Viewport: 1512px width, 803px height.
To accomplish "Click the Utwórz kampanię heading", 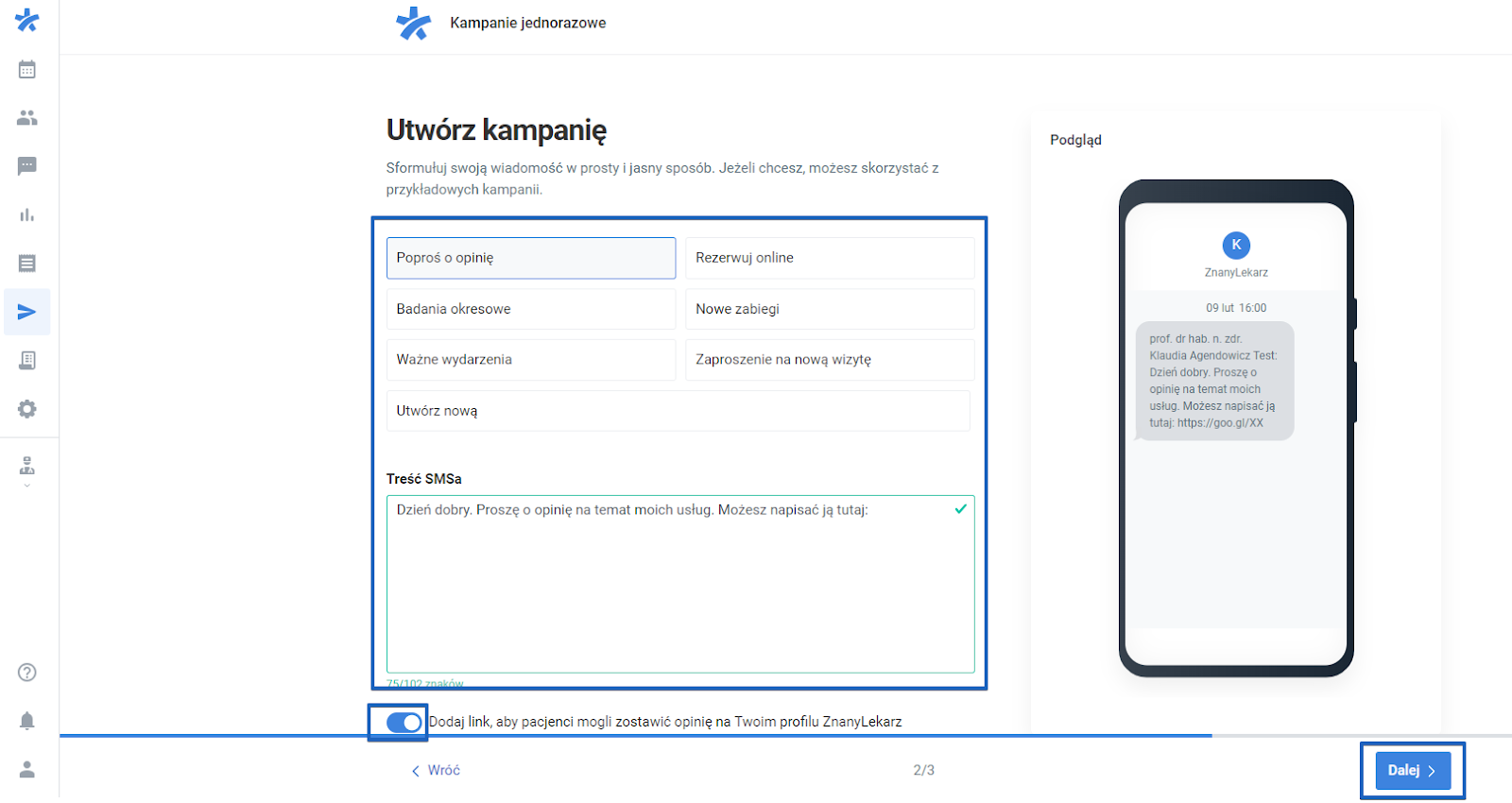I will 496,130.
